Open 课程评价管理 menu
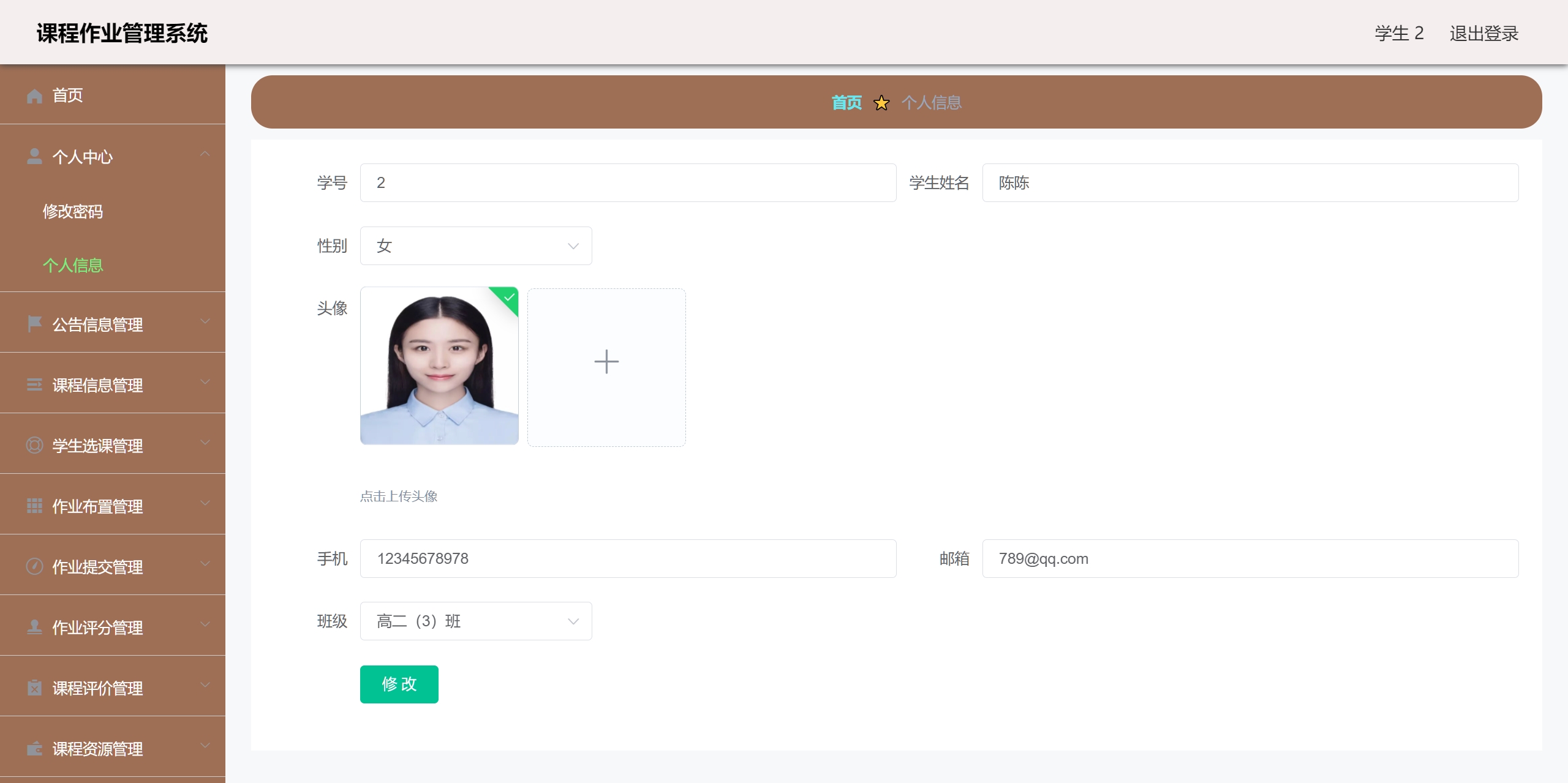 (113, 687)
